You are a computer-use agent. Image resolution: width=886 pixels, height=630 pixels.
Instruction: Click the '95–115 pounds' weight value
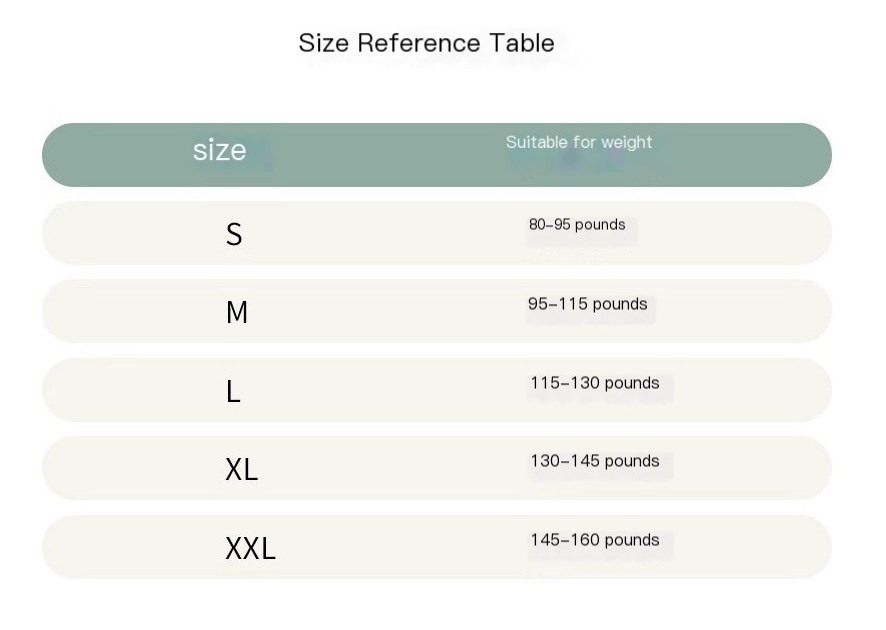click(x=587, y=304)
